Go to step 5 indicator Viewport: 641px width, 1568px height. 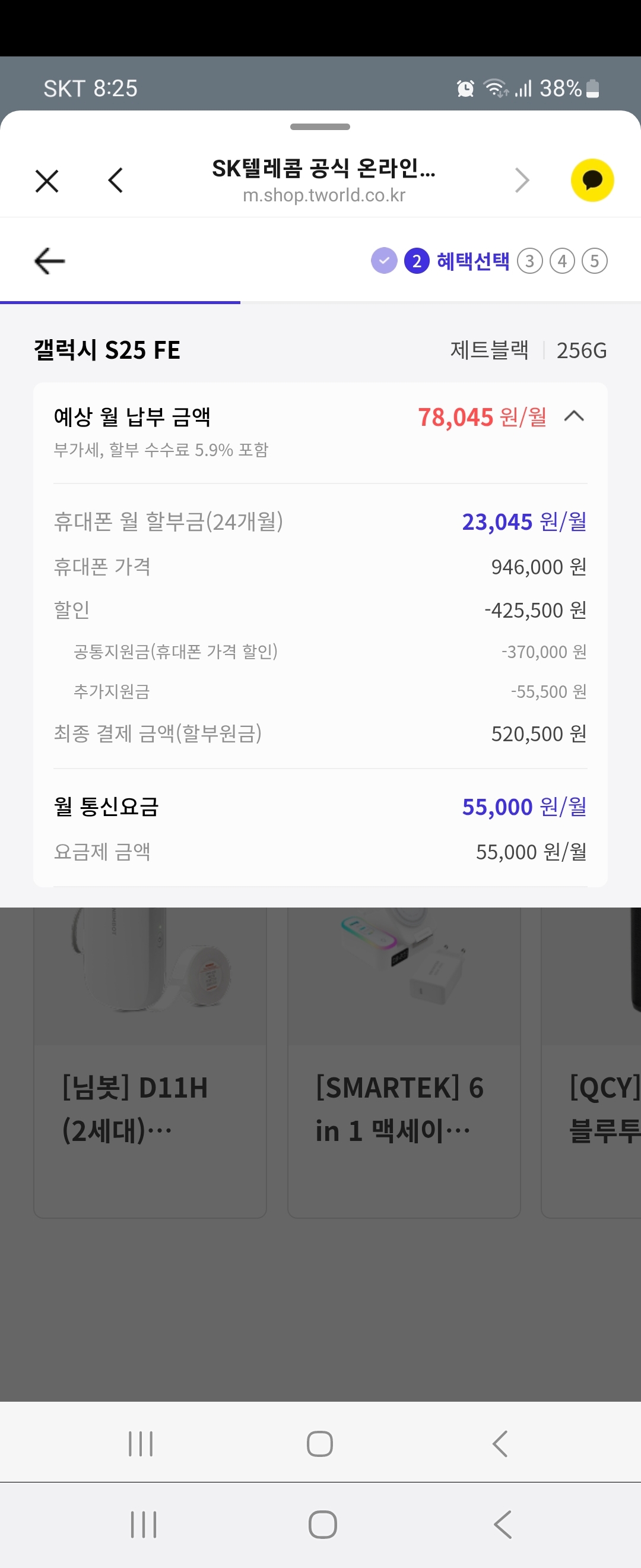click(x=594, y=261)
